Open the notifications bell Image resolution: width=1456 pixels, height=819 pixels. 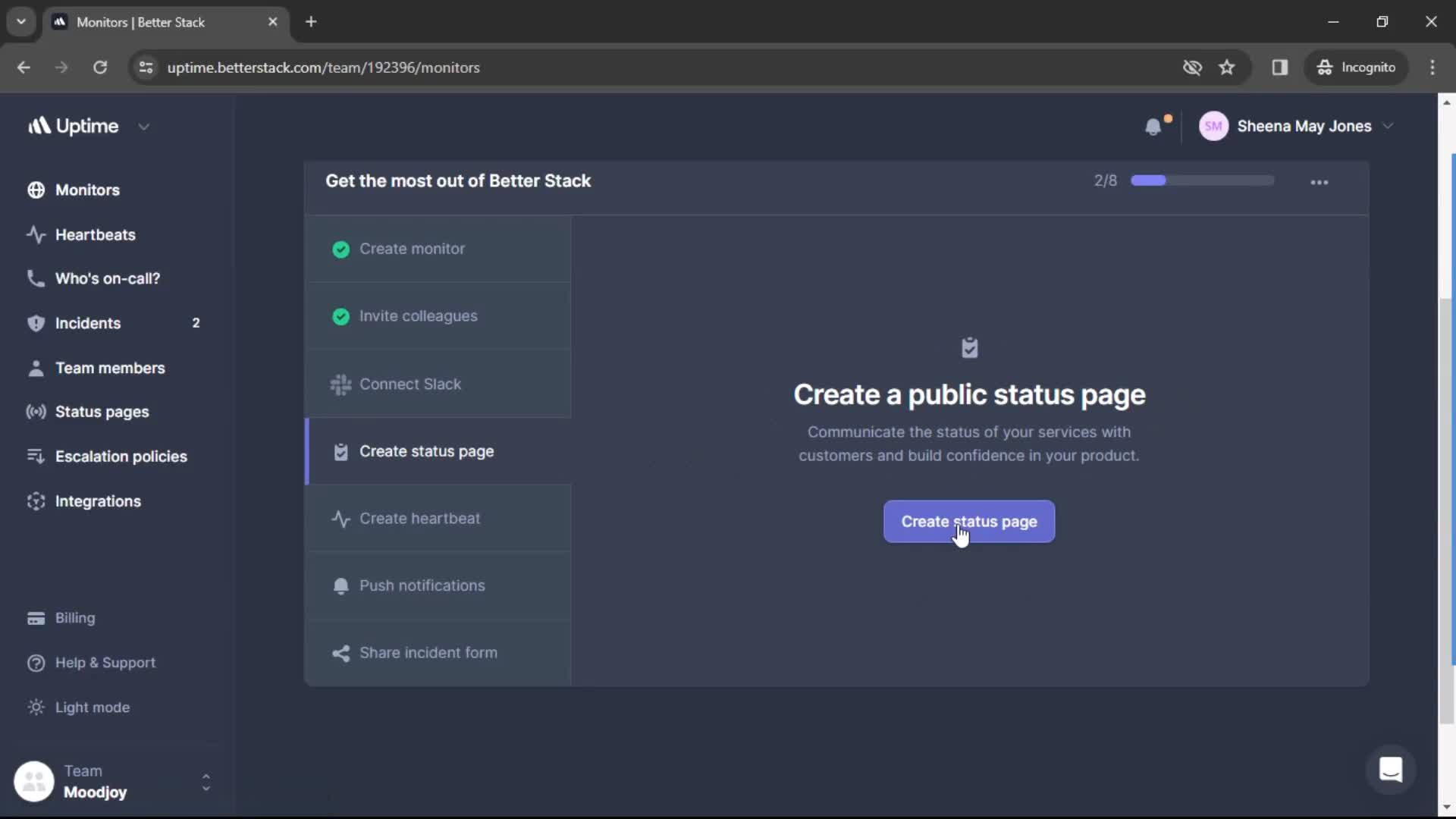pyautogui.click(x=1153, y=127)
